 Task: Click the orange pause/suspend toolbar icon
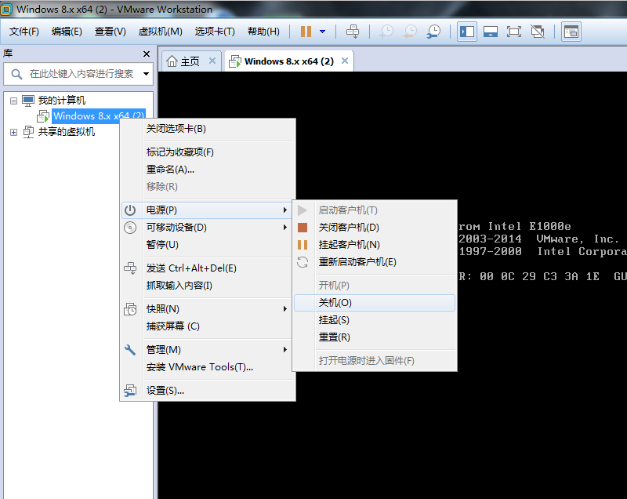click(306, 32)
